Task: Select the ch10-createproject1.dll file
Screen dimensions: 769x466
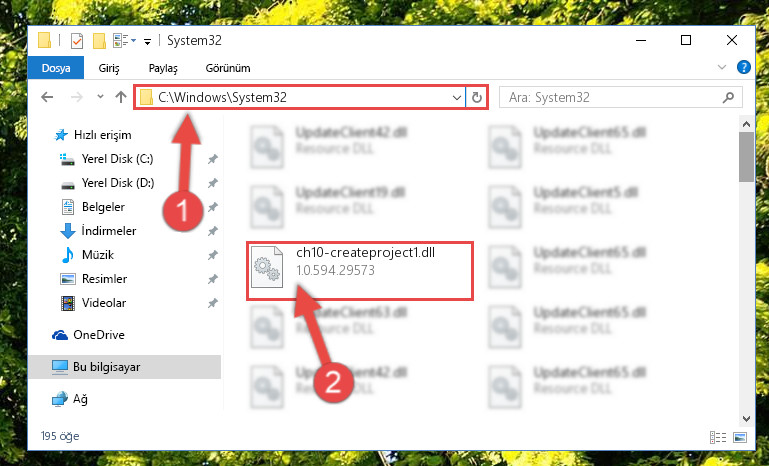Action: point(359,269)
